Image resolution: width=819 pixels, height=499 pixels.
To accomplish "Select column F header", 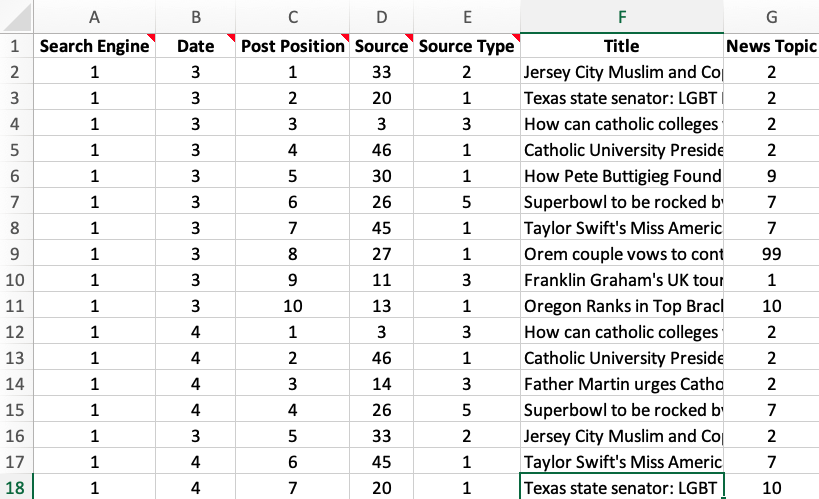I will (622, 17).
